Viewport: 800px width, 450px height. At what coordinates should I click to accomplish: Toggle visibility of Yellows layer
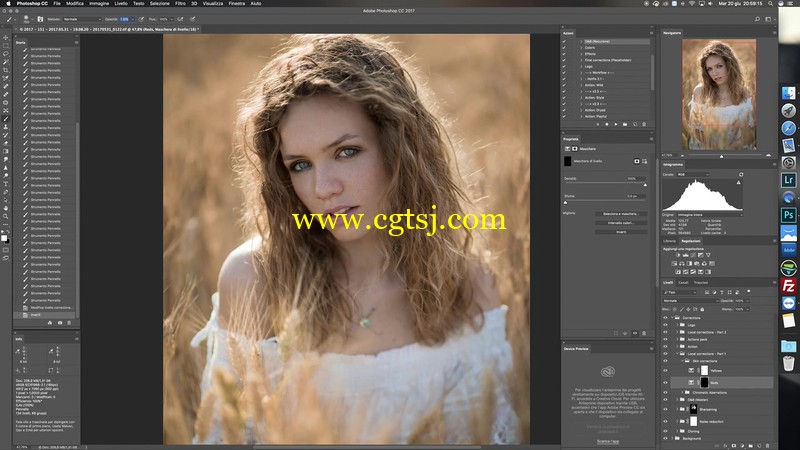(665, 370)
